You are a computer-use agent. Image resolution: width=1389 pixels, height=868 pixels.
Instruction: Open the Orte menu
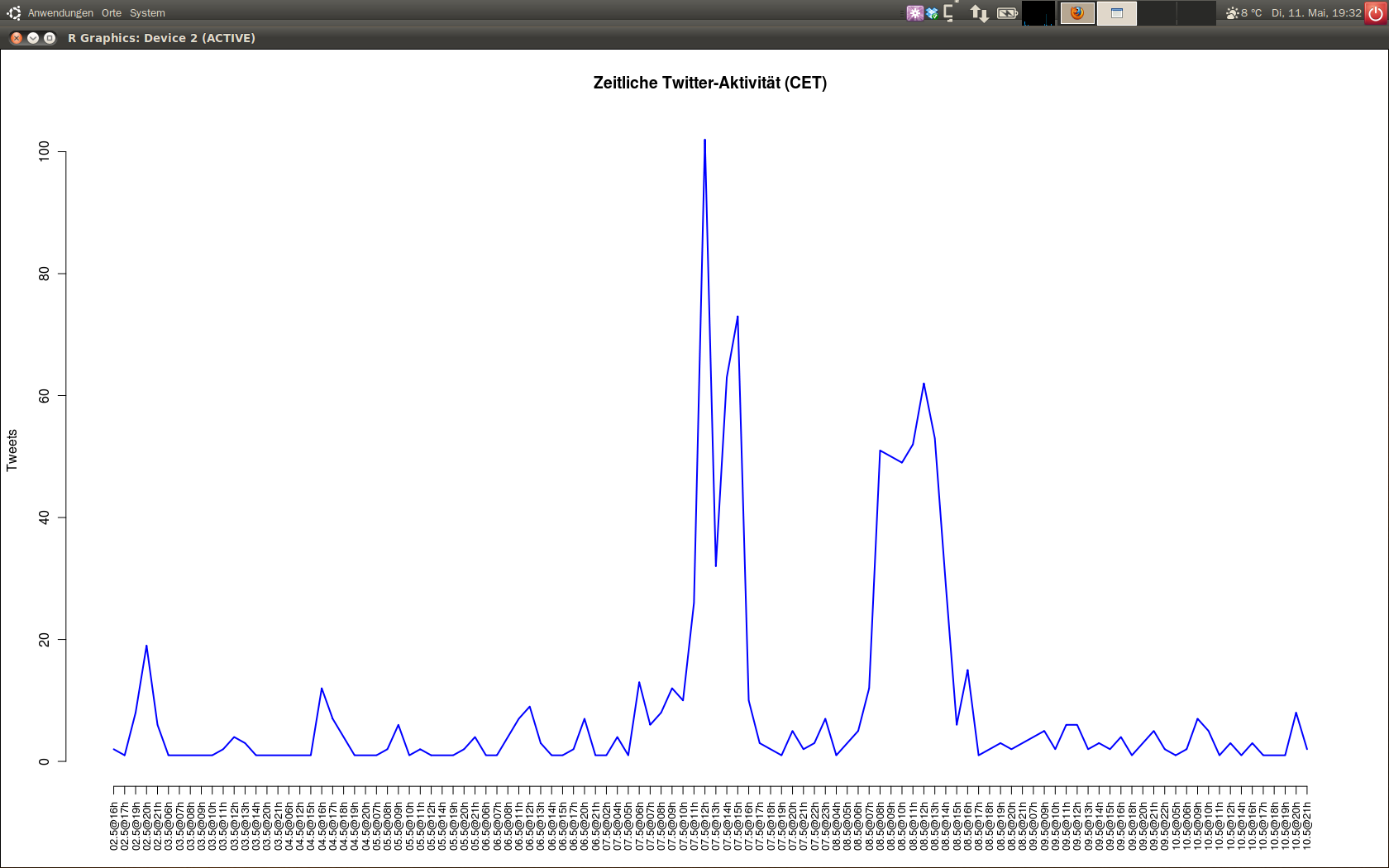coord(112,13)
